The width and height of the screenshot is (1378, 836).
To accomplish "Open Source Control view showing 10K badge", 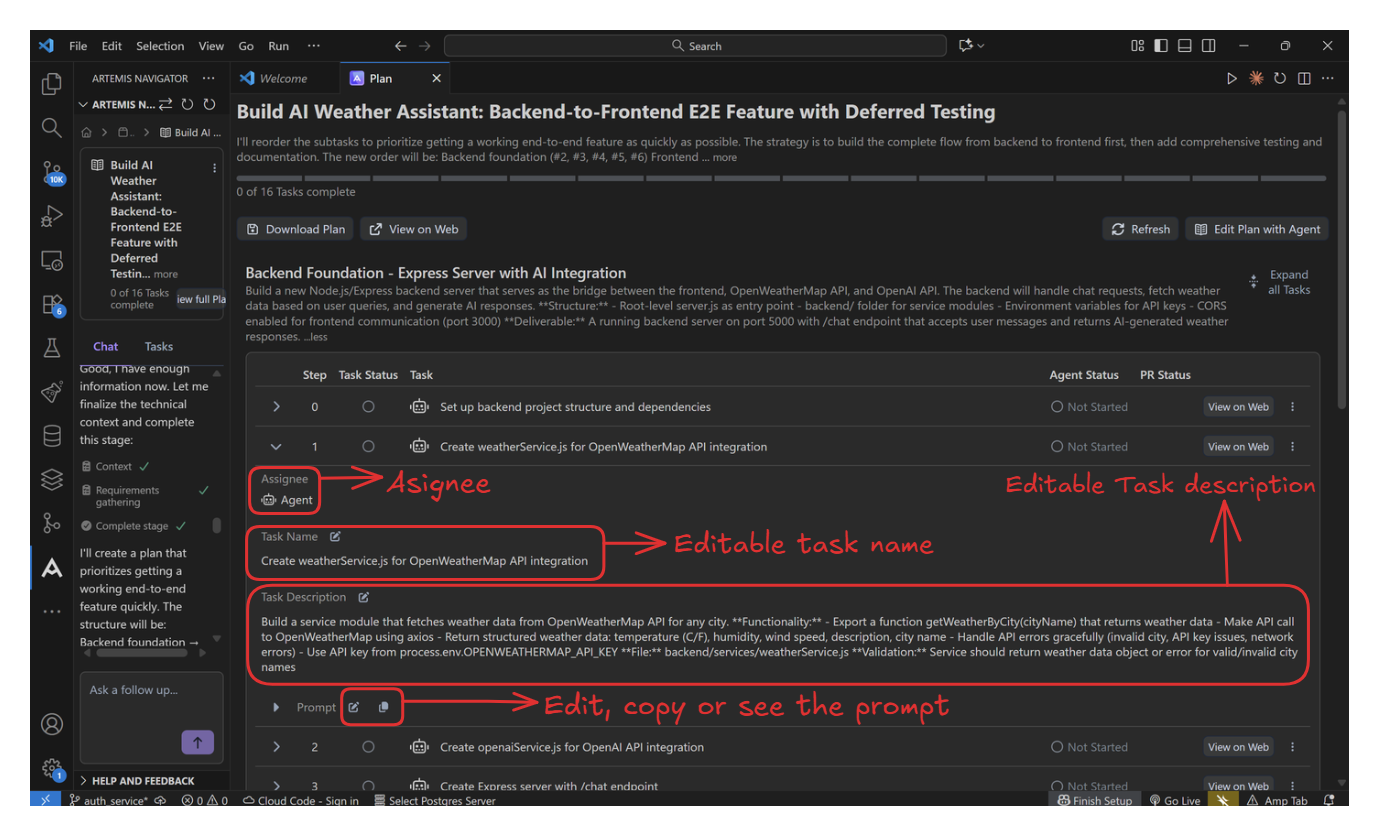I will click(51, 172).
